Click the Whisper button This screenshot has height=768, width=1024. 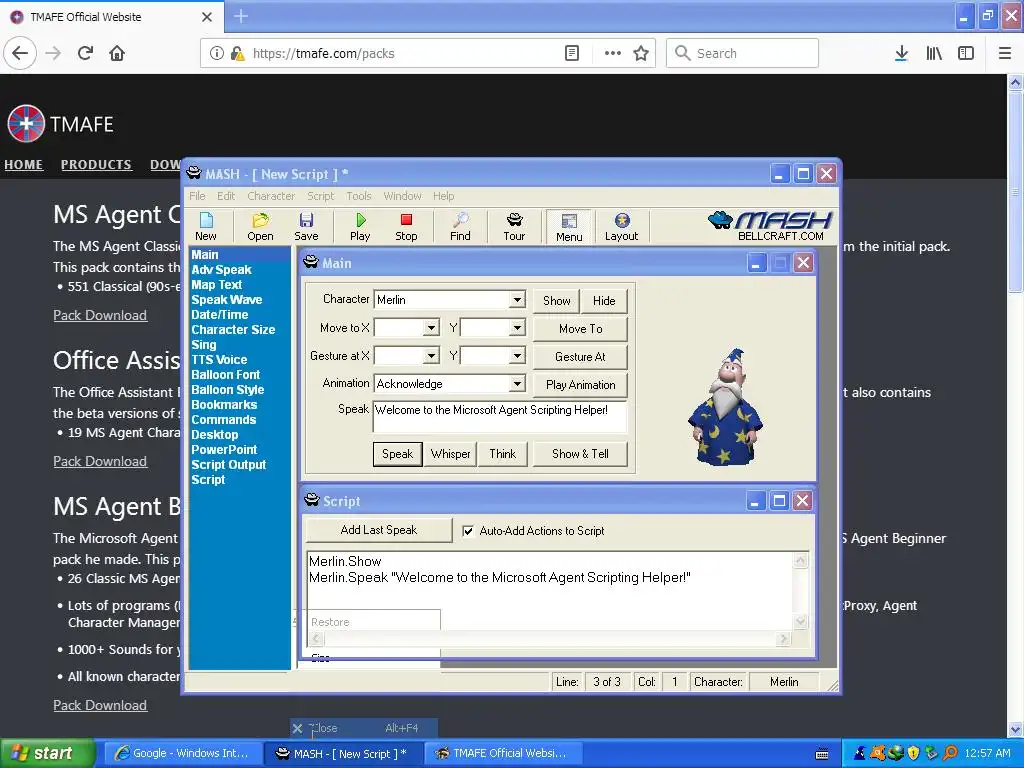click(451, 454)
